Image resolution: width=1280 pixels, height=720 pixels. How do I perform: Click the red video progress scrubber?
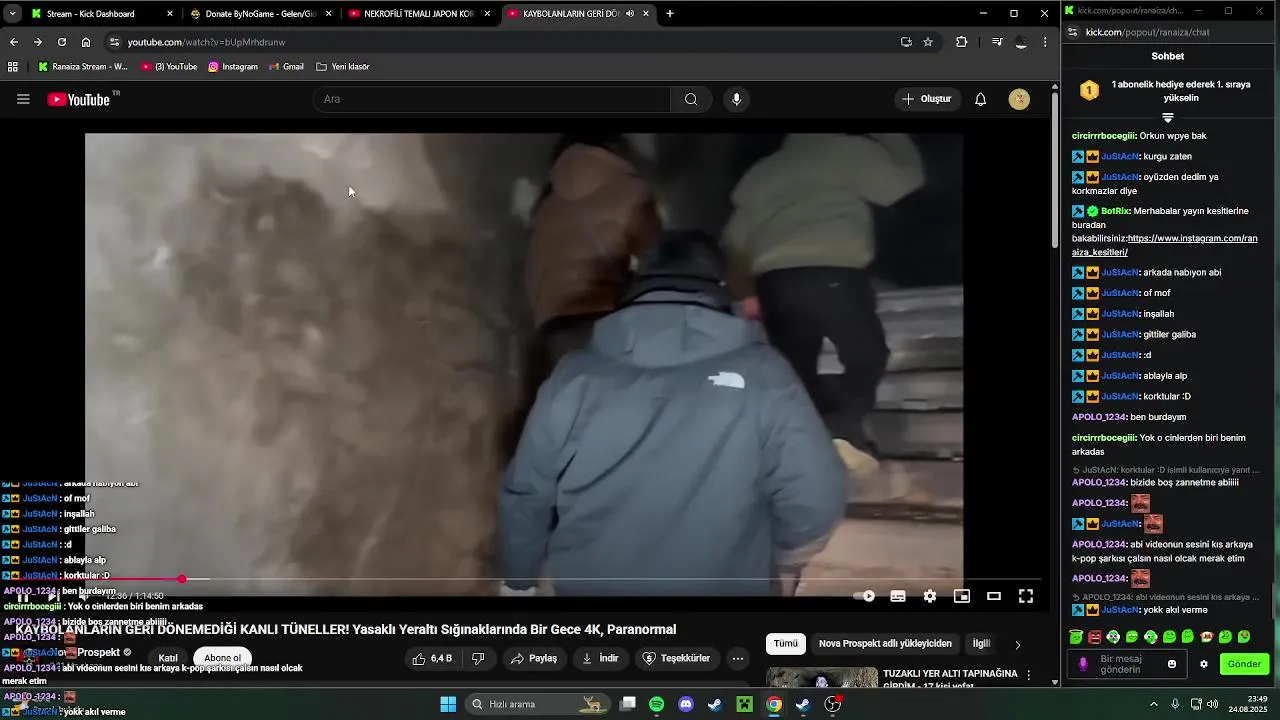[182, 579]
